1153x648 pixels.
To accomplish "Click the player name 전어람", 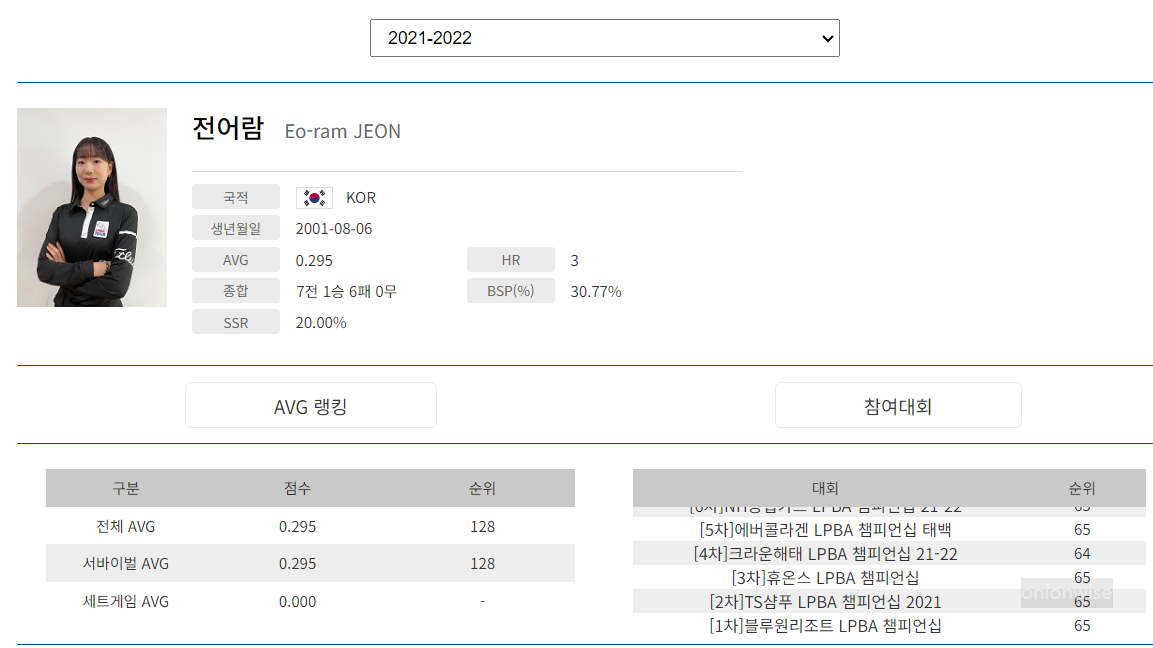I will point(226,131).
